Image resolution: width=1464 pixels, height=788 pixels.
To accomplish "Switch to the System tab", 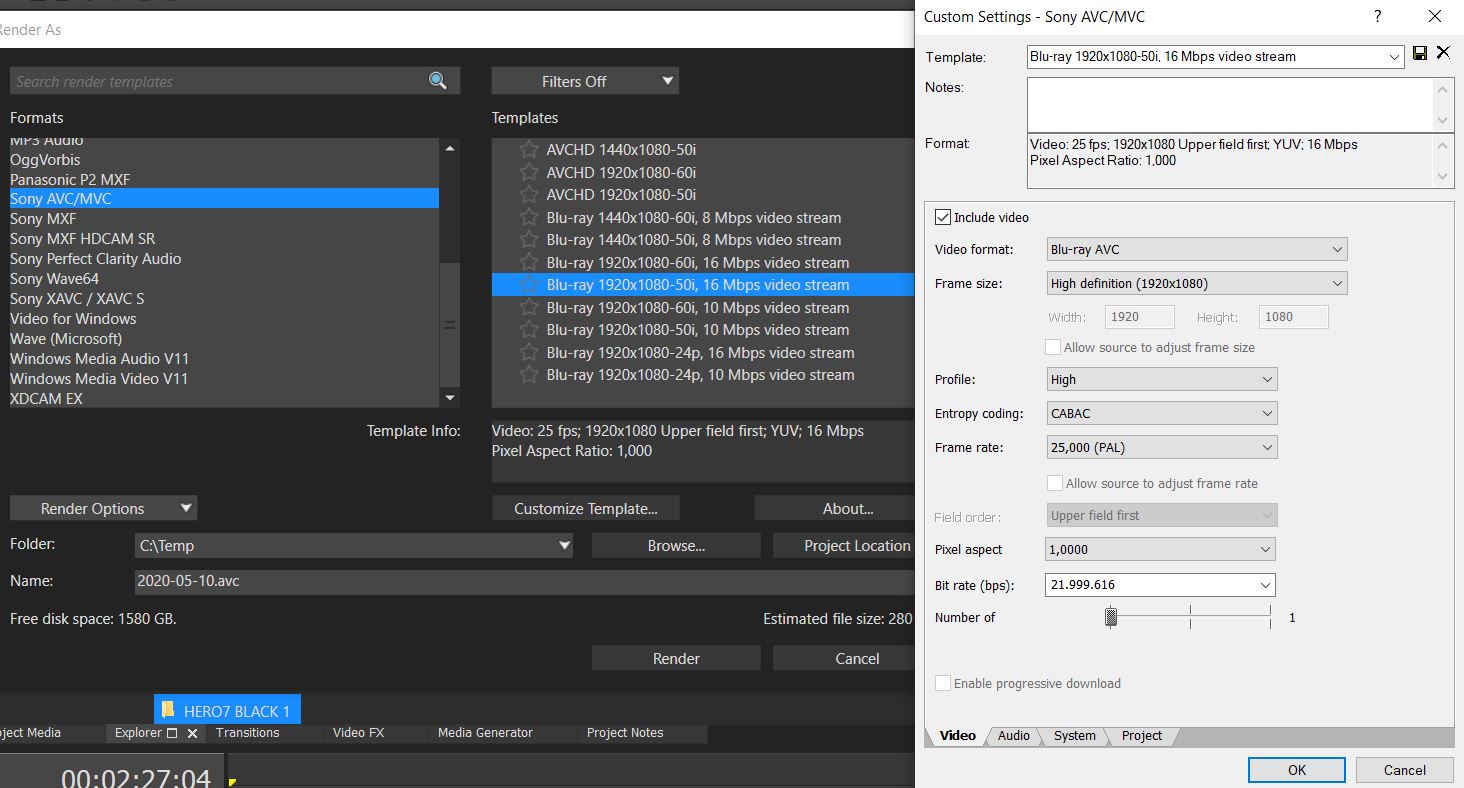I will click(x=1074, y=735).
